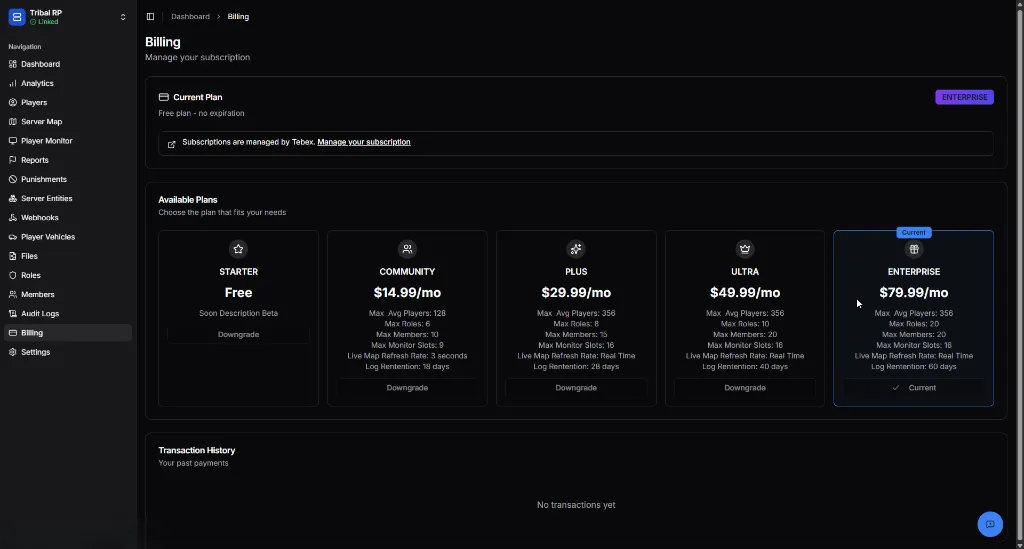The image size is (1024, 549).
Task: Navigate to Players section
Action: click(x=68, y=102)
